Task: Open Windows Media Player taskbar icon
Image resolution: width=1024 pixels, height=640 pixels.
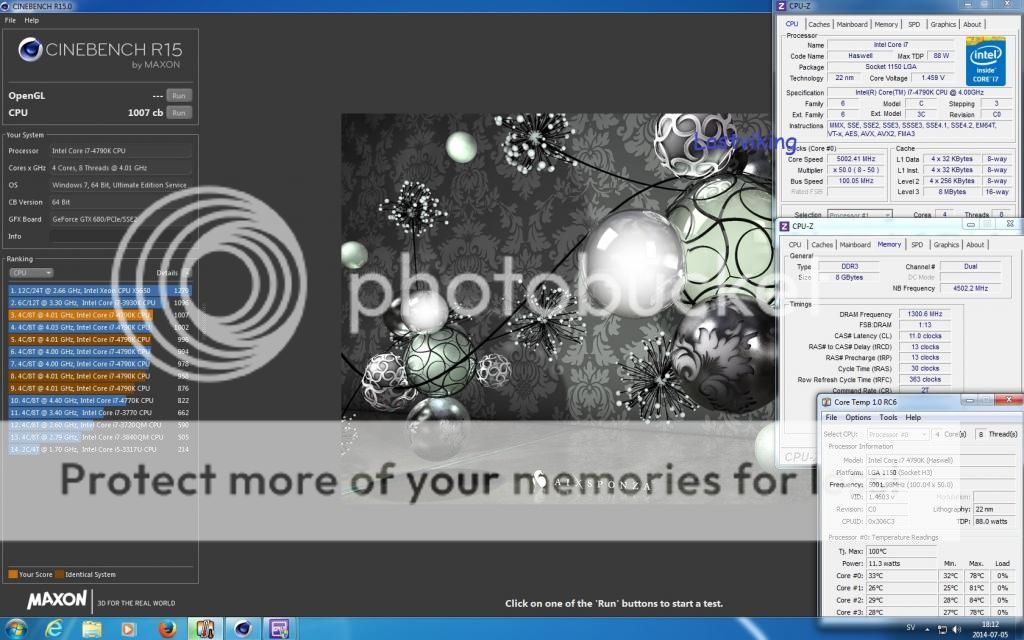Action: click(128, 628)
